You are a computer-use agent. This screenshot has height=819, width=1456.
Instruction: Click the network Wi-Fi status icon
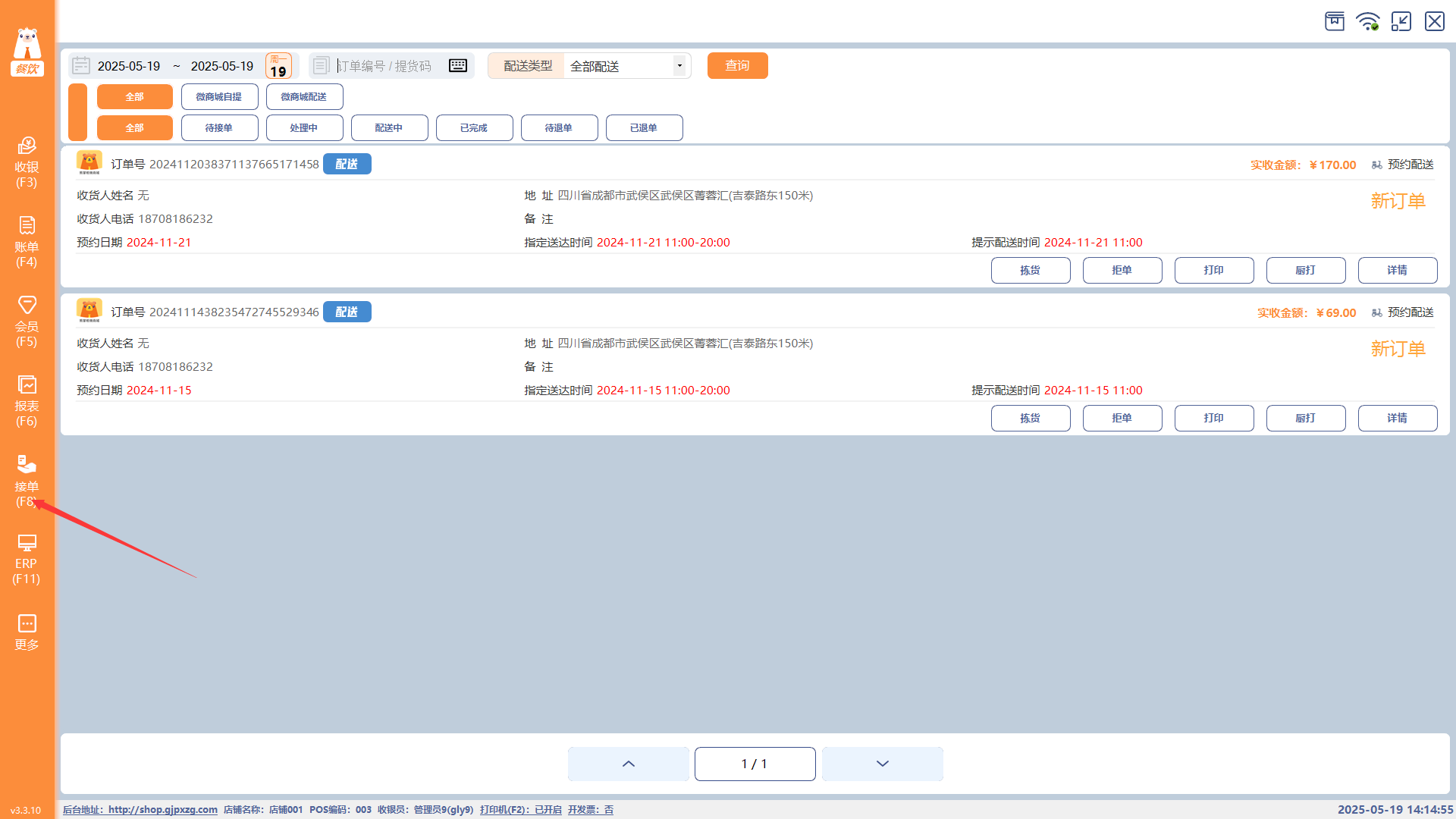1367,21
